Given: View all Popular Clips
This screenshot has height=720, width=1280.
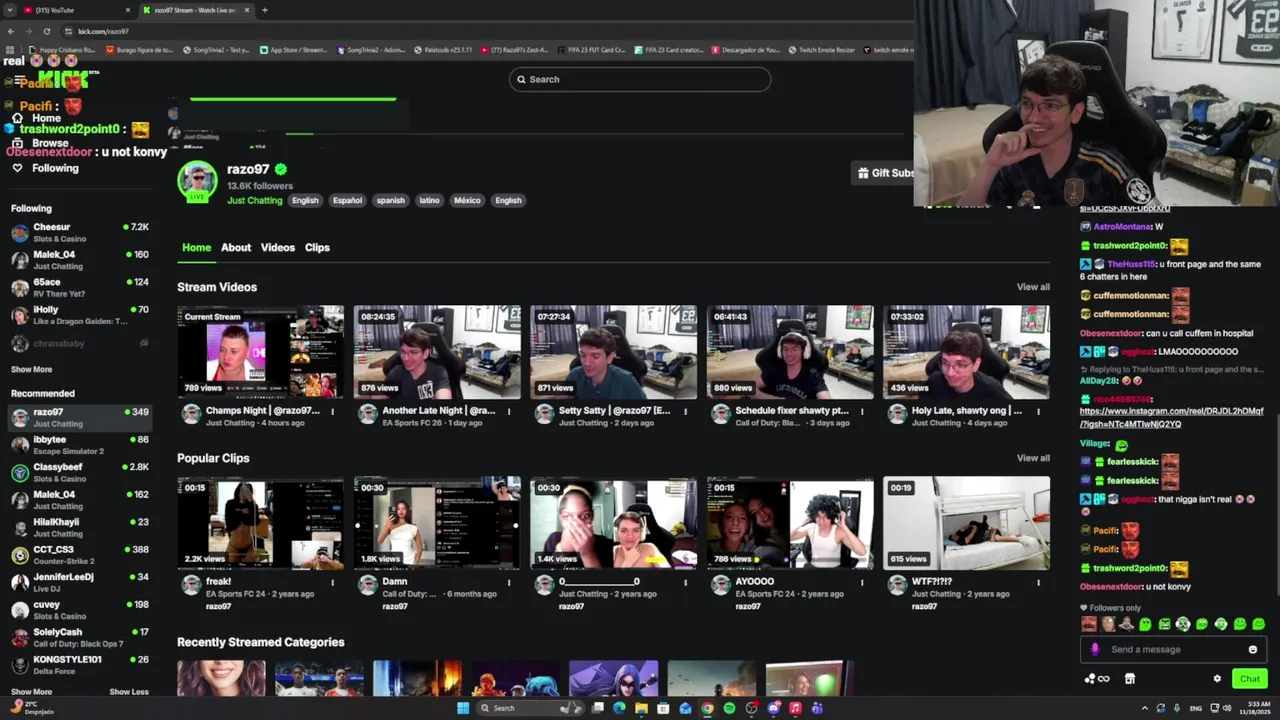Looking at the screenshot, I should pos(1033,458).
